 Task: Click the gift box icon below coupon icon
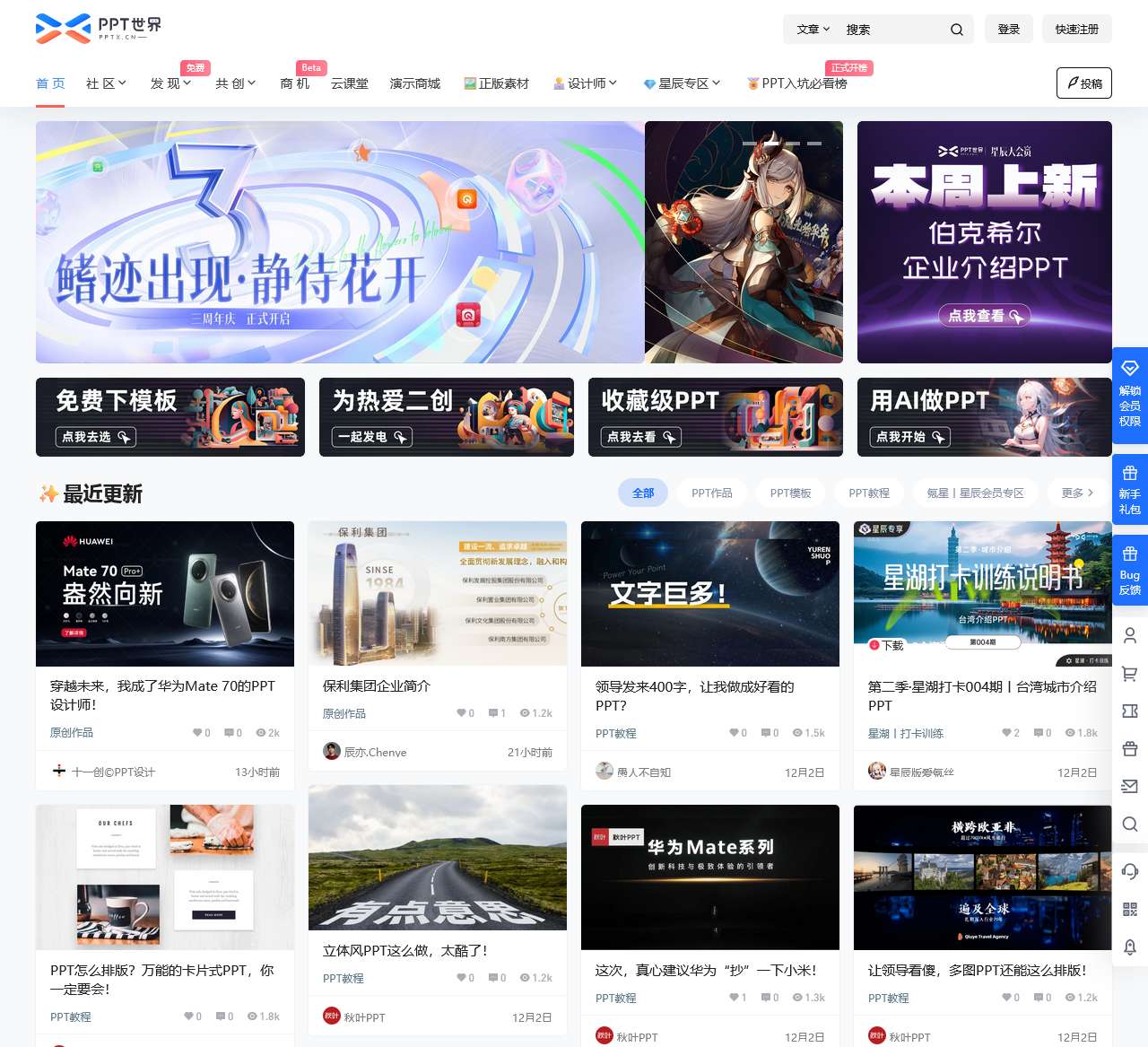1130,748
